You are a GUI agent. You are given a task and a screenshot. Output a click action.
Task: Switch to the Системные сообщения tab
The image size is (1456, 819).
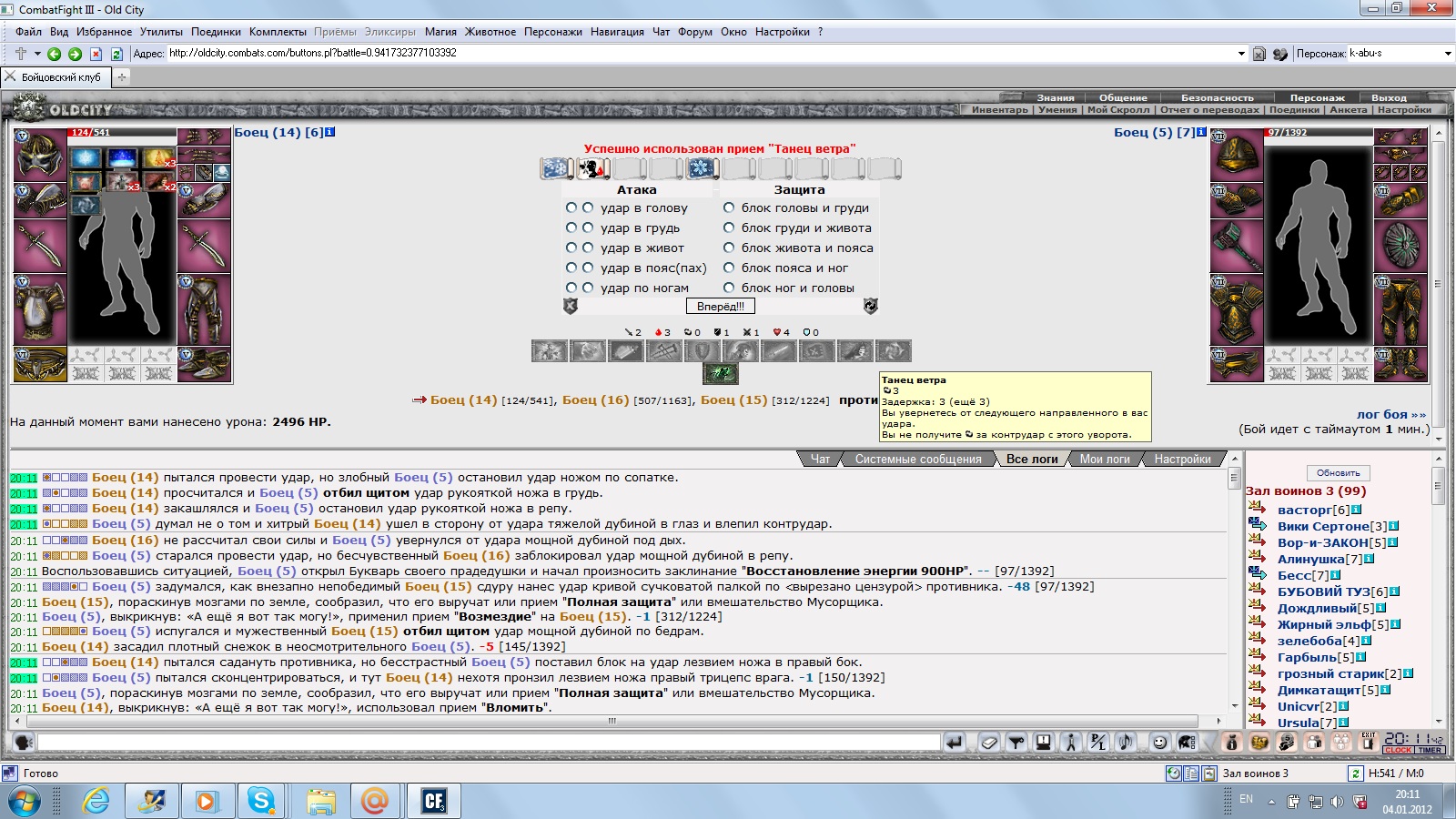tap(918, 459)
